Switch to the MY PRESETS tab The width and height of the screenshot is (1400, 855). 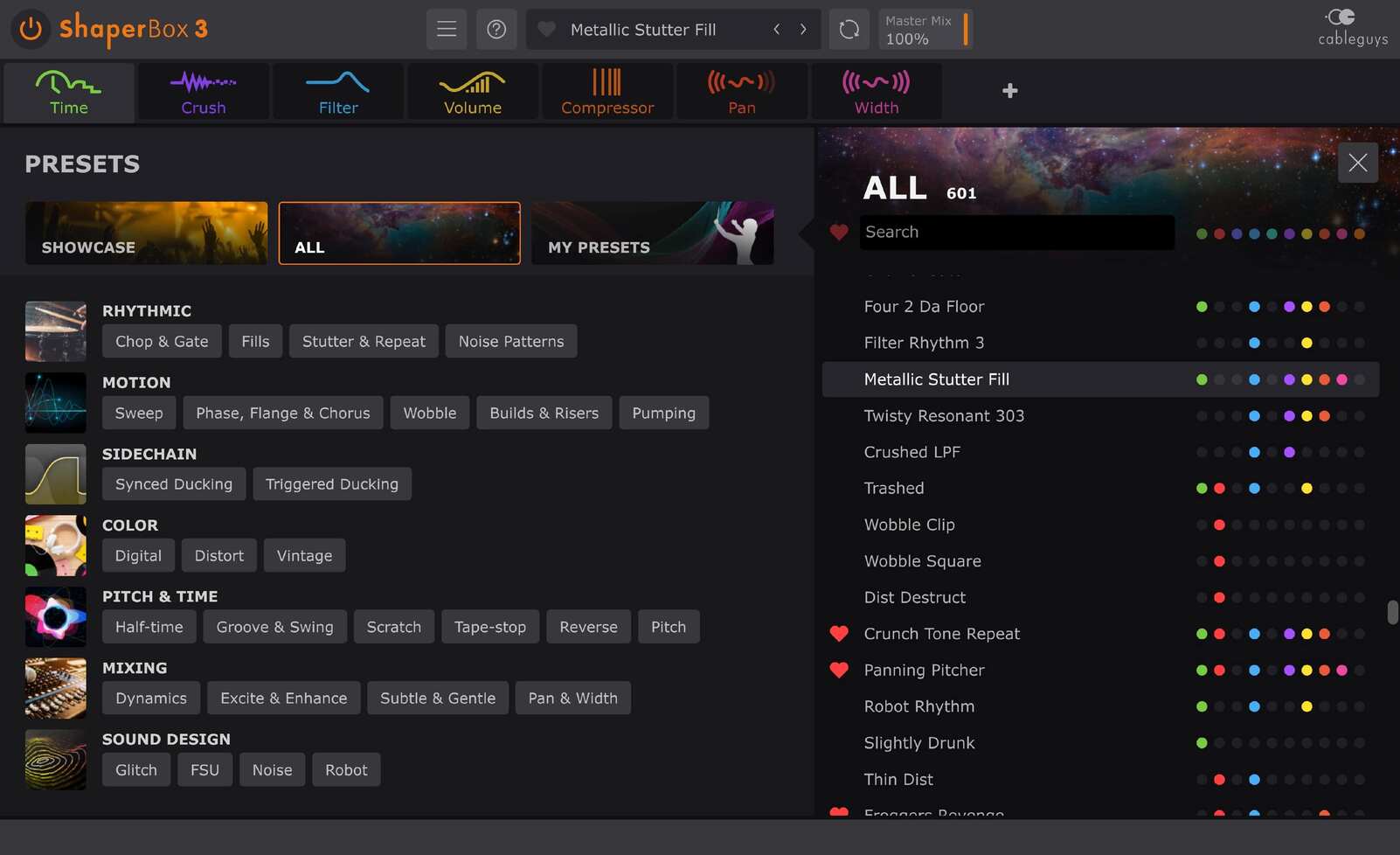652,233
